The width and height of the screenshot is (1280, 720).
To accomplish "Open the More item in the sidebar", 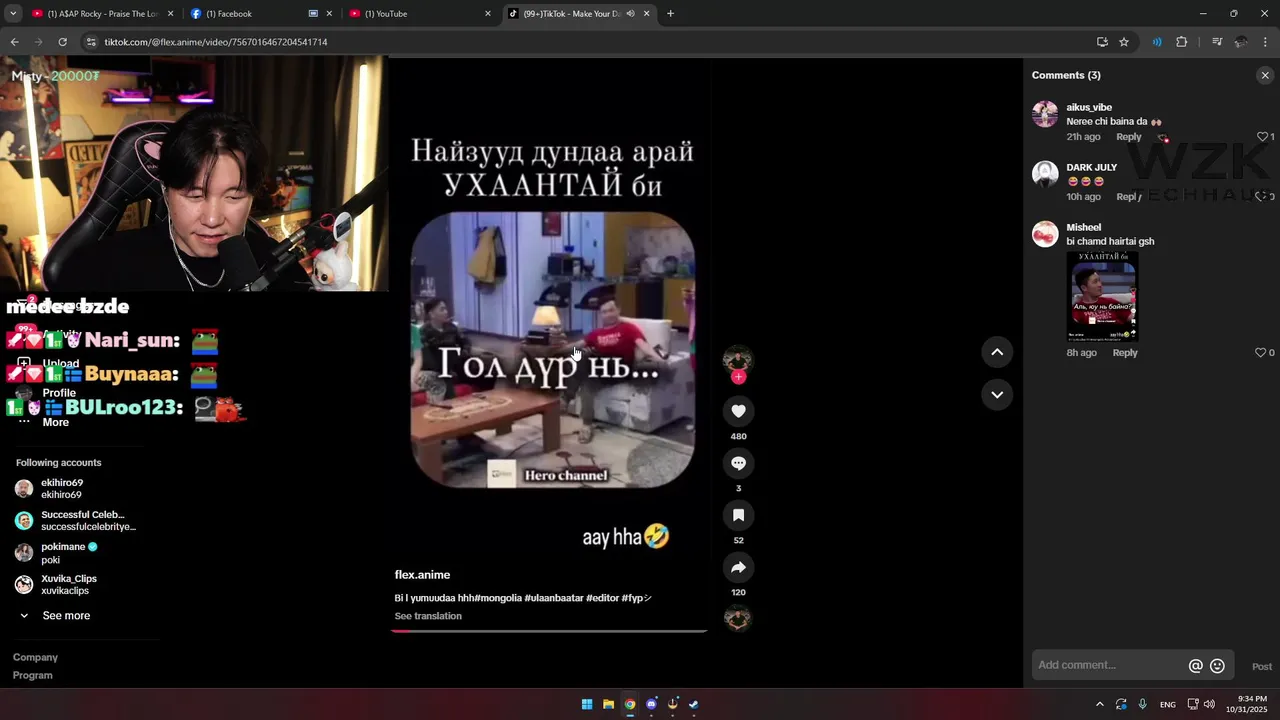I will 43,422.
